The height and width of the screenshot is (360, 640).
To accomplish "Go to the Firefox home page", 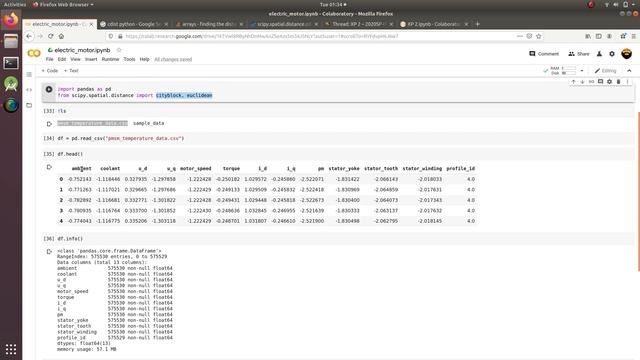I will click(x=61, y=36).
